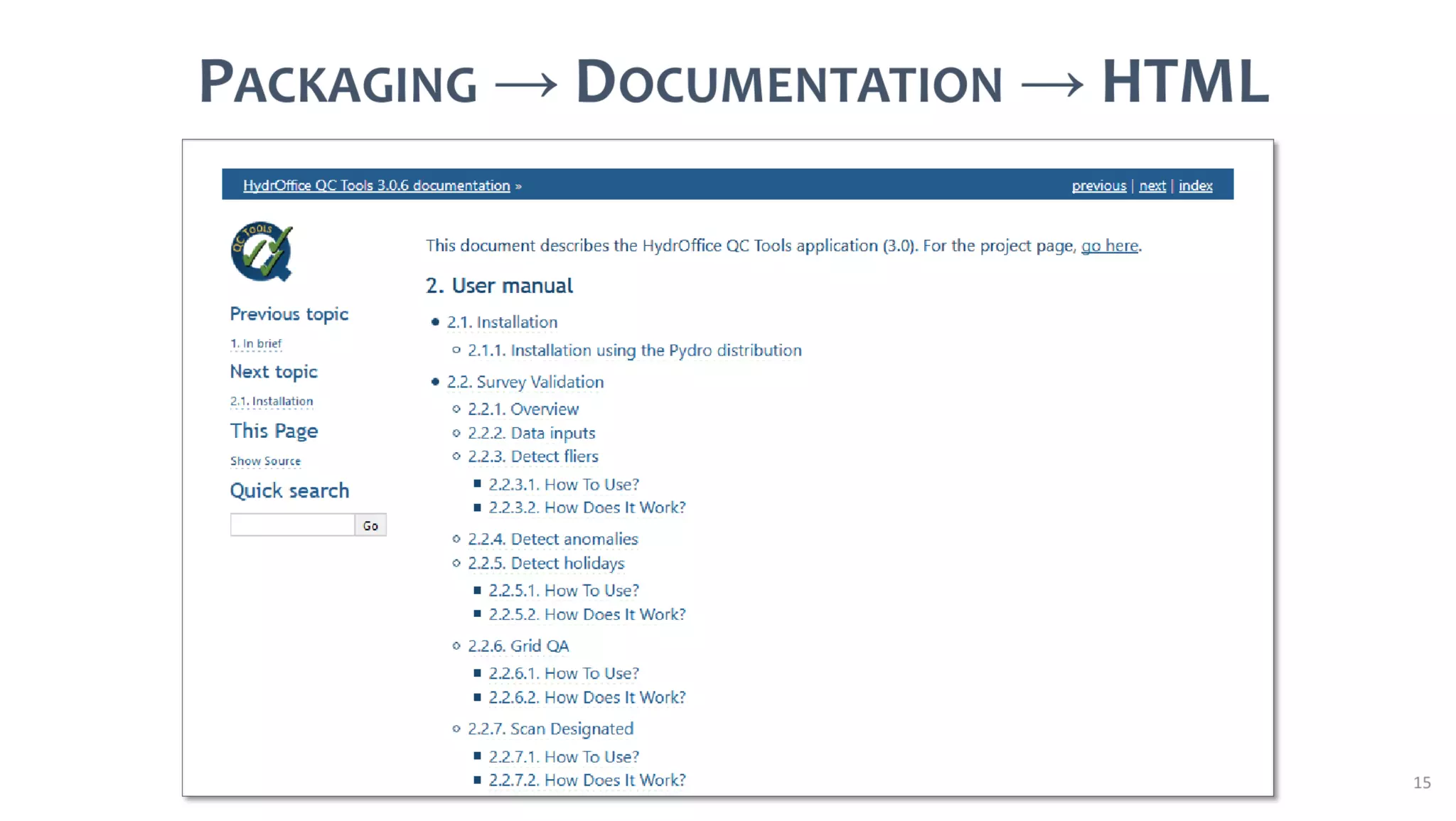Follow the 'go here' project page link
Screen dimensions: 1456x821
[x=1109, y=246]
